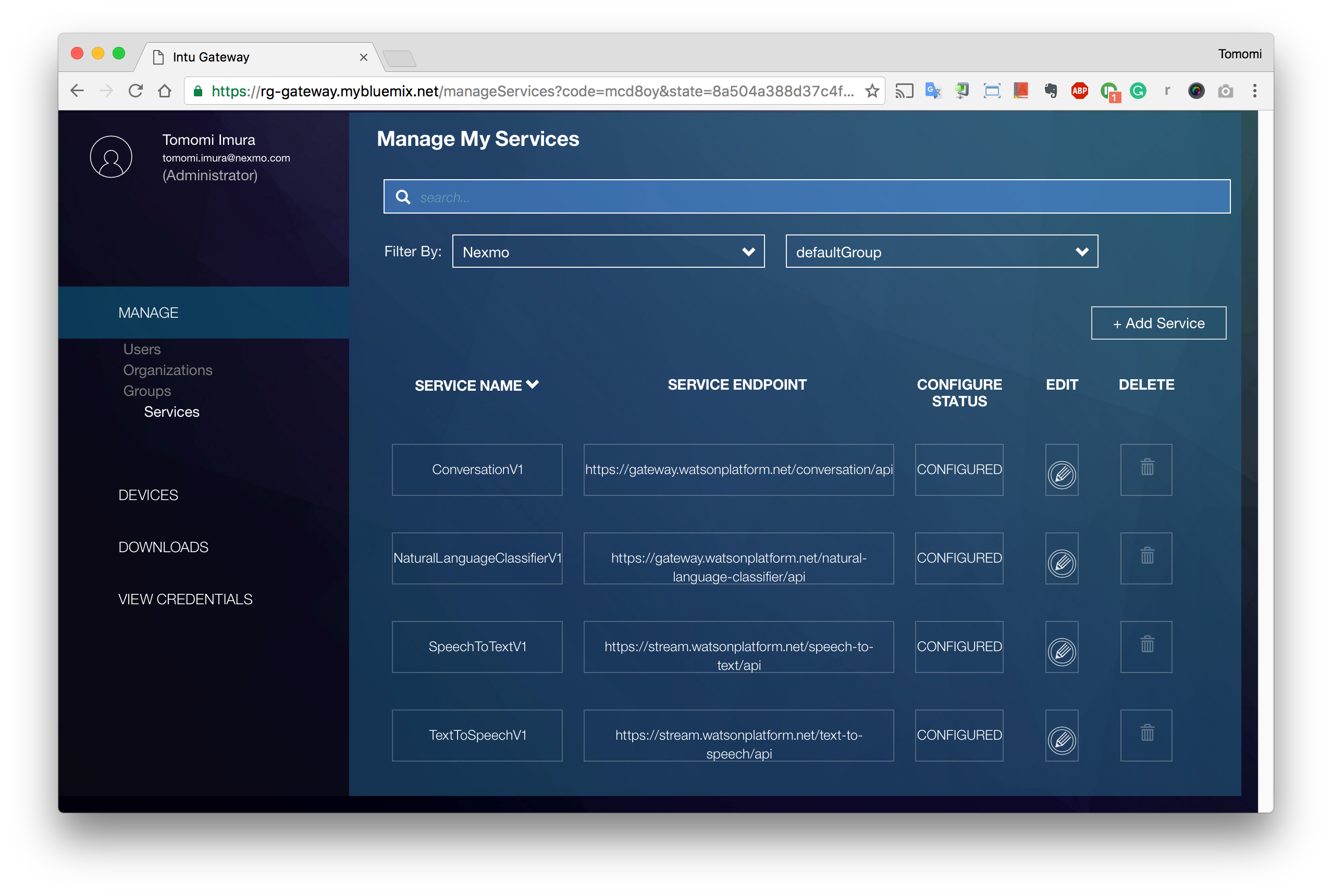Open the Adblock Plus extension
This screenshot has height=896, width=1332.
tap(1079, 91)
